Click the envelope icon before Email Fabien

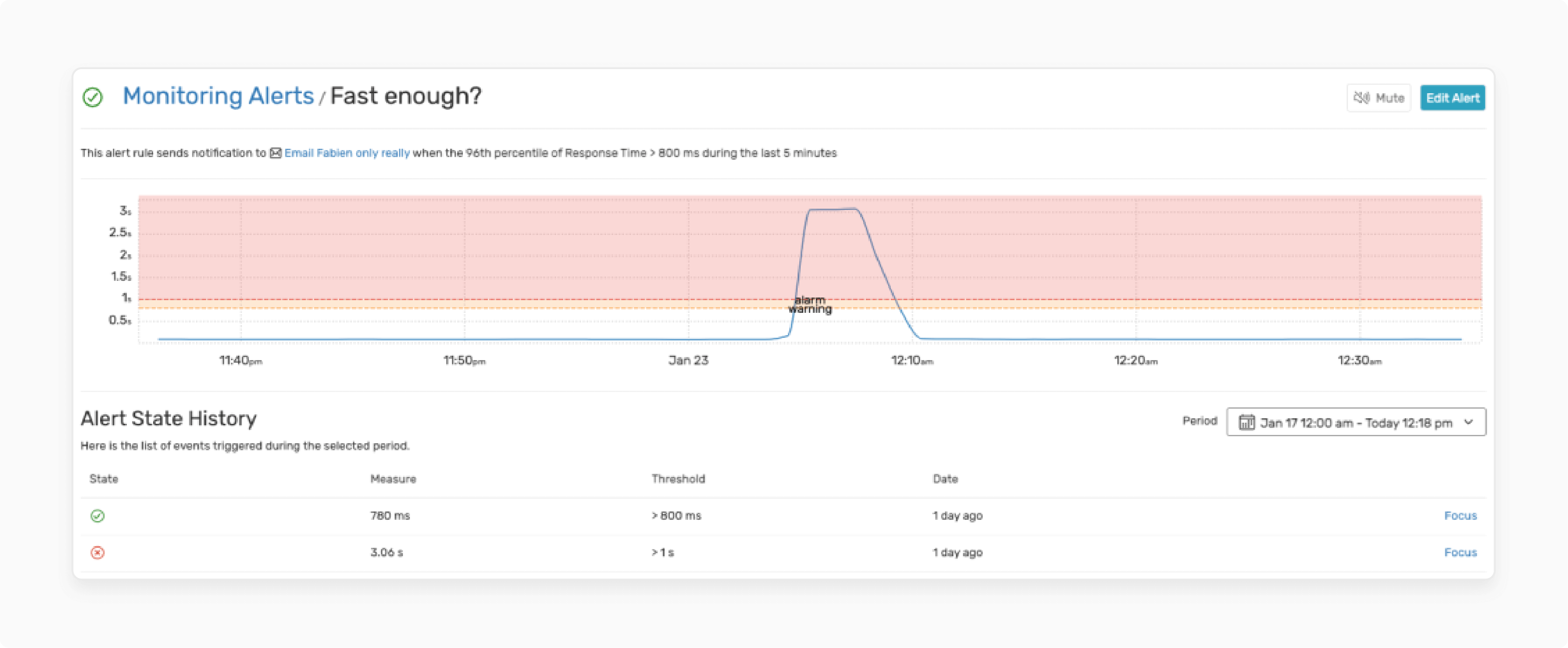click(276, 153)
